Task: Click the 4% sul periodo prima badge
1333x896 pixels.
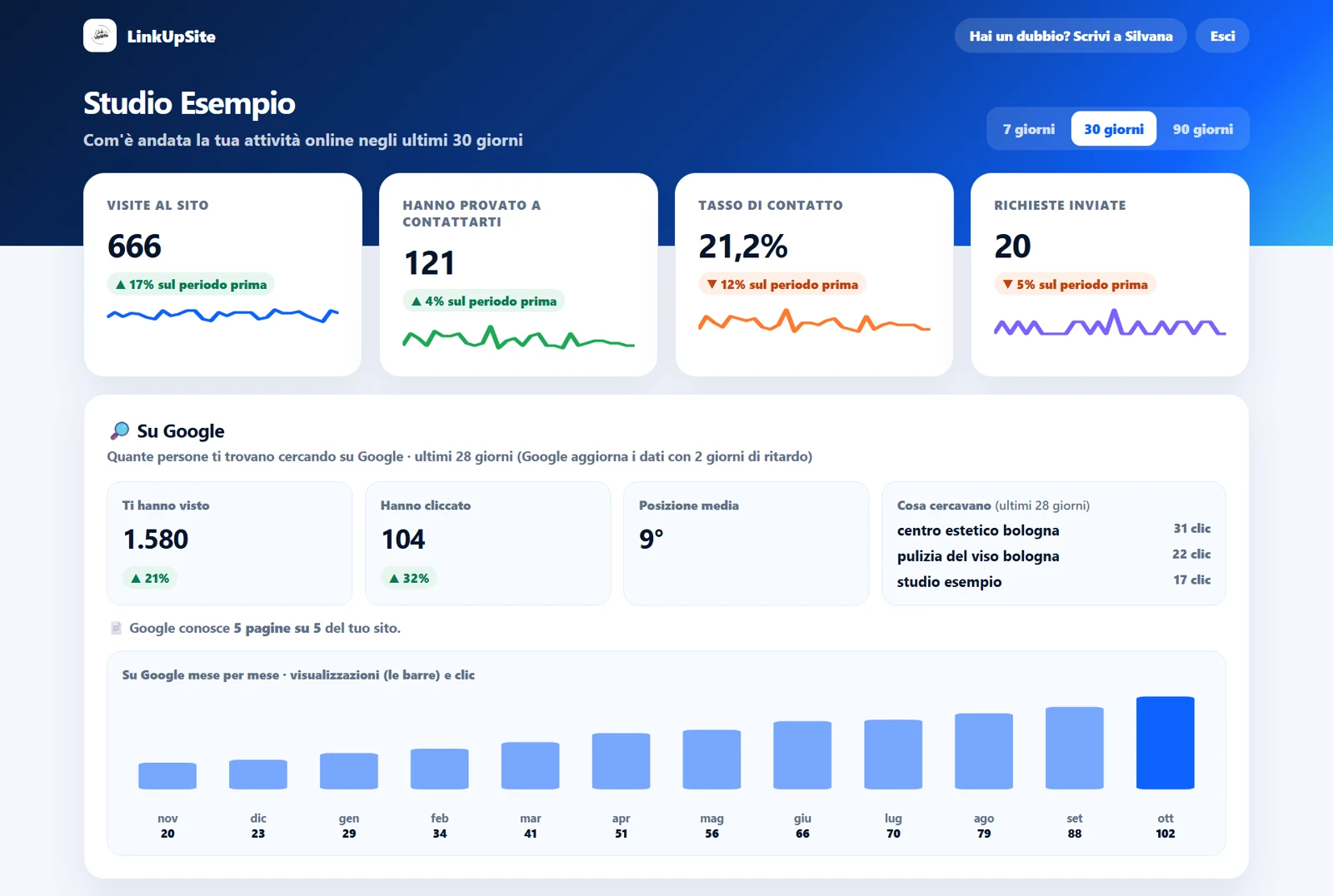Action: pyautogui.click(x=483, y=301)
